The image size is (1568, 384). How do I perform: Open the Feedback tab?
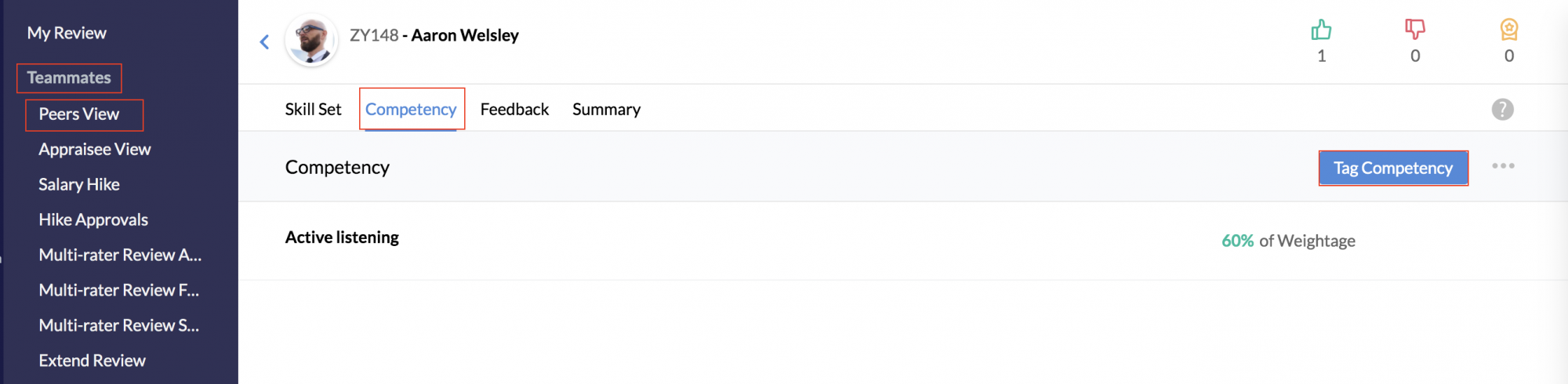[514, 110]
